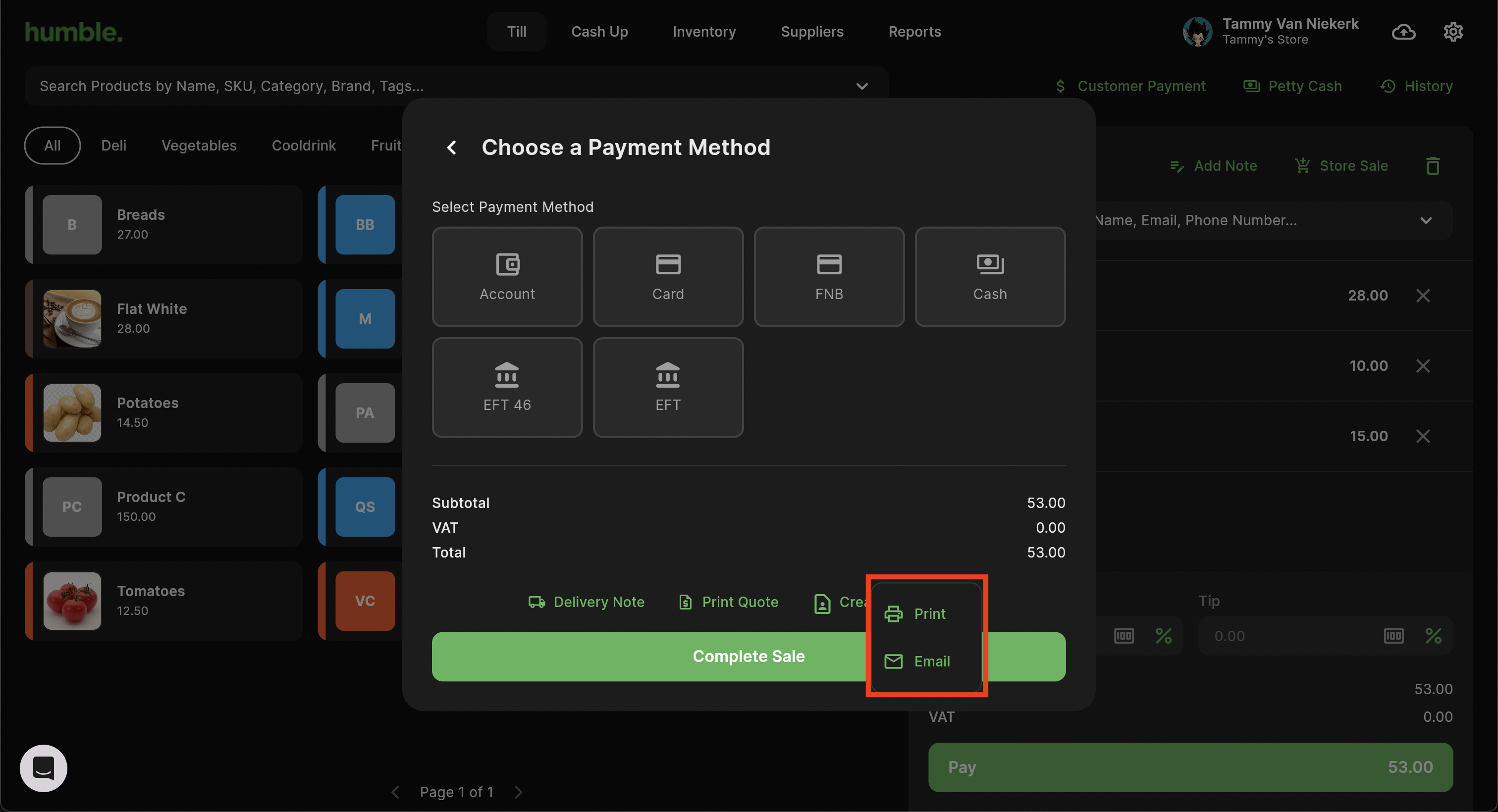Filter by the Vegetables category
This screenshot has height=812, width=1498.
coord(199,145)
